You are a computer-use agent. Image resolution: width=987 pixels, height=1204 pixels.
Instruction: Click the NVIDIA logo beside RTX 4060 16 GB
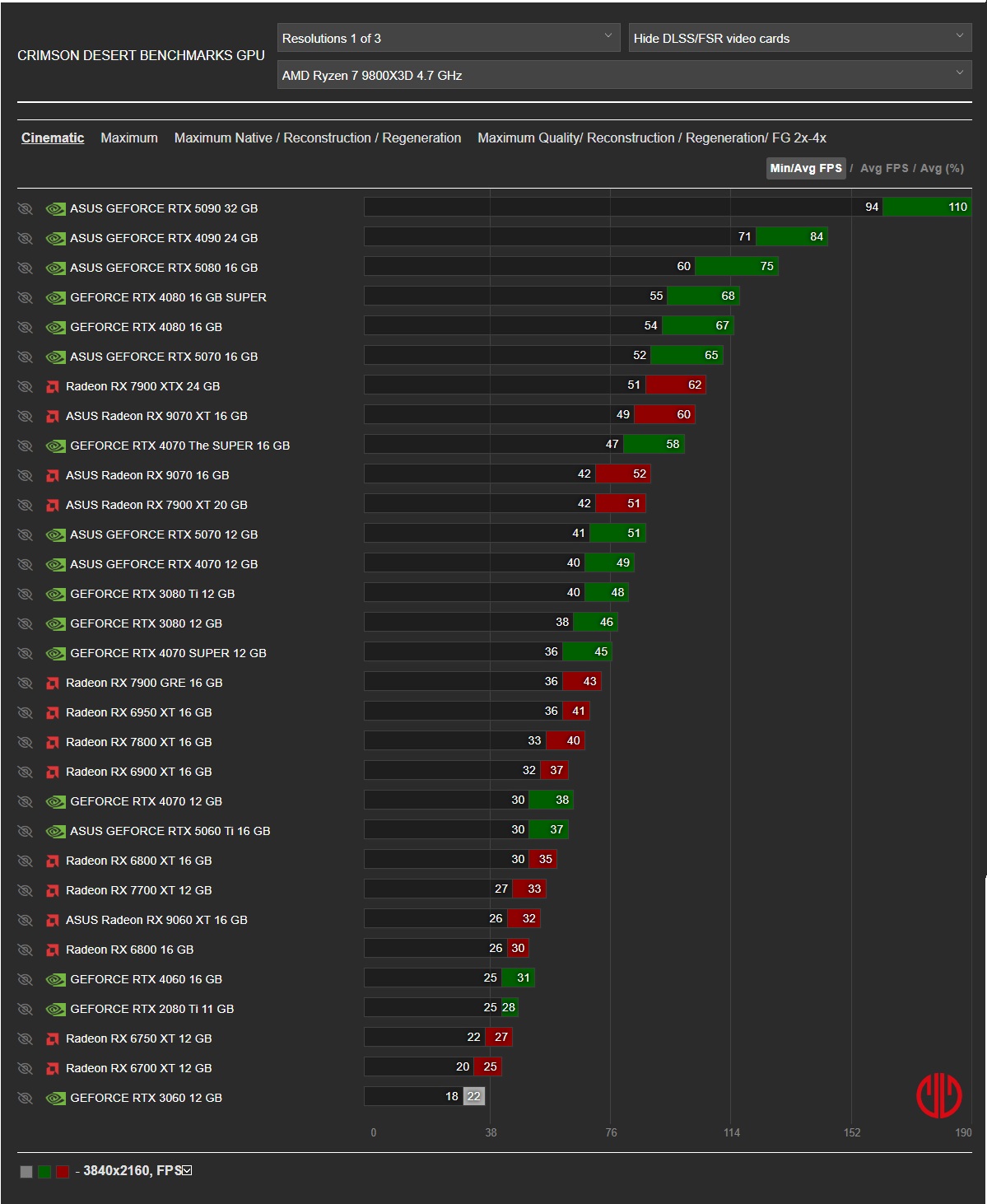coord(55,980)
